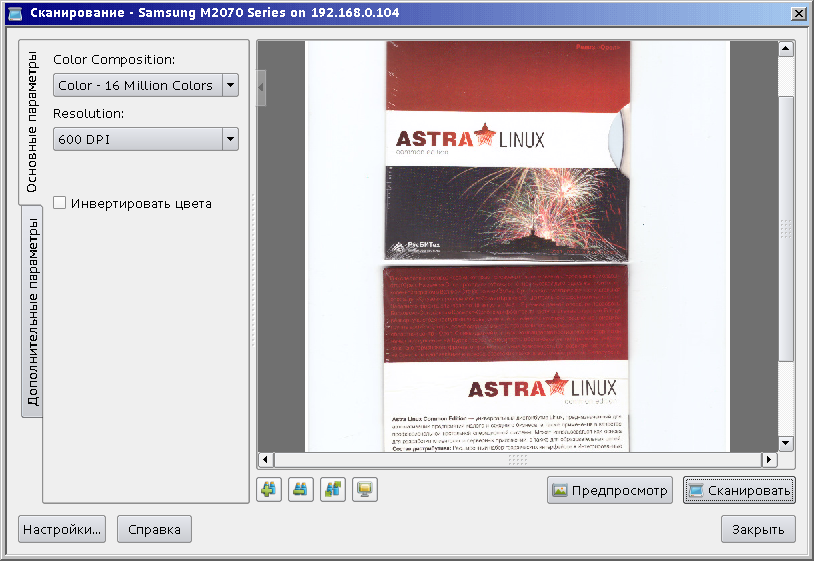The image size is (814, 561).
Task: Switch to the Основные параметры tab
Action: tap(31, 122)
